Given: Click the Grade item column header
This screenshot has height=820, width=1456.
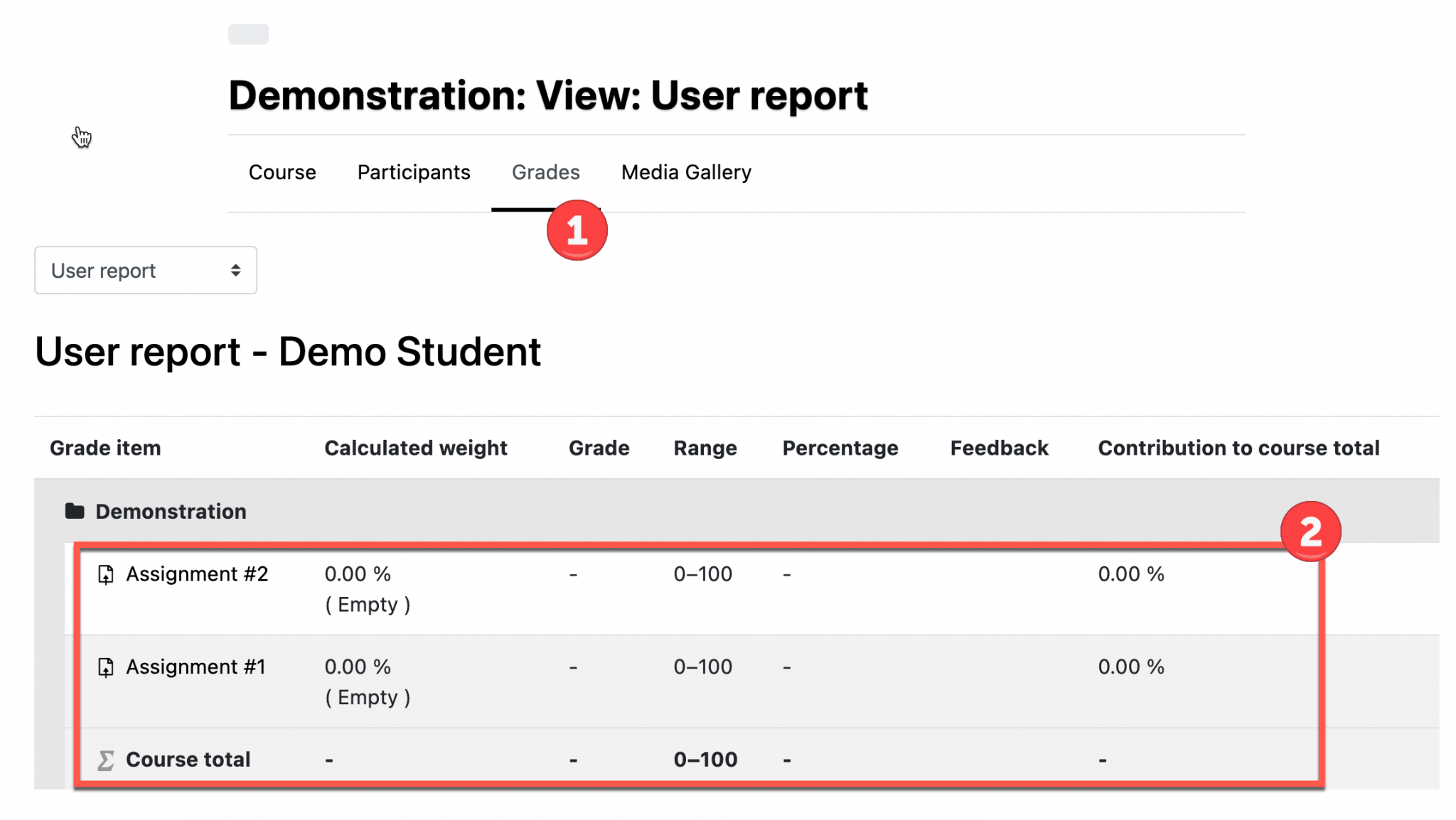Looking at the screenshot, I should [x=105, y=448].
